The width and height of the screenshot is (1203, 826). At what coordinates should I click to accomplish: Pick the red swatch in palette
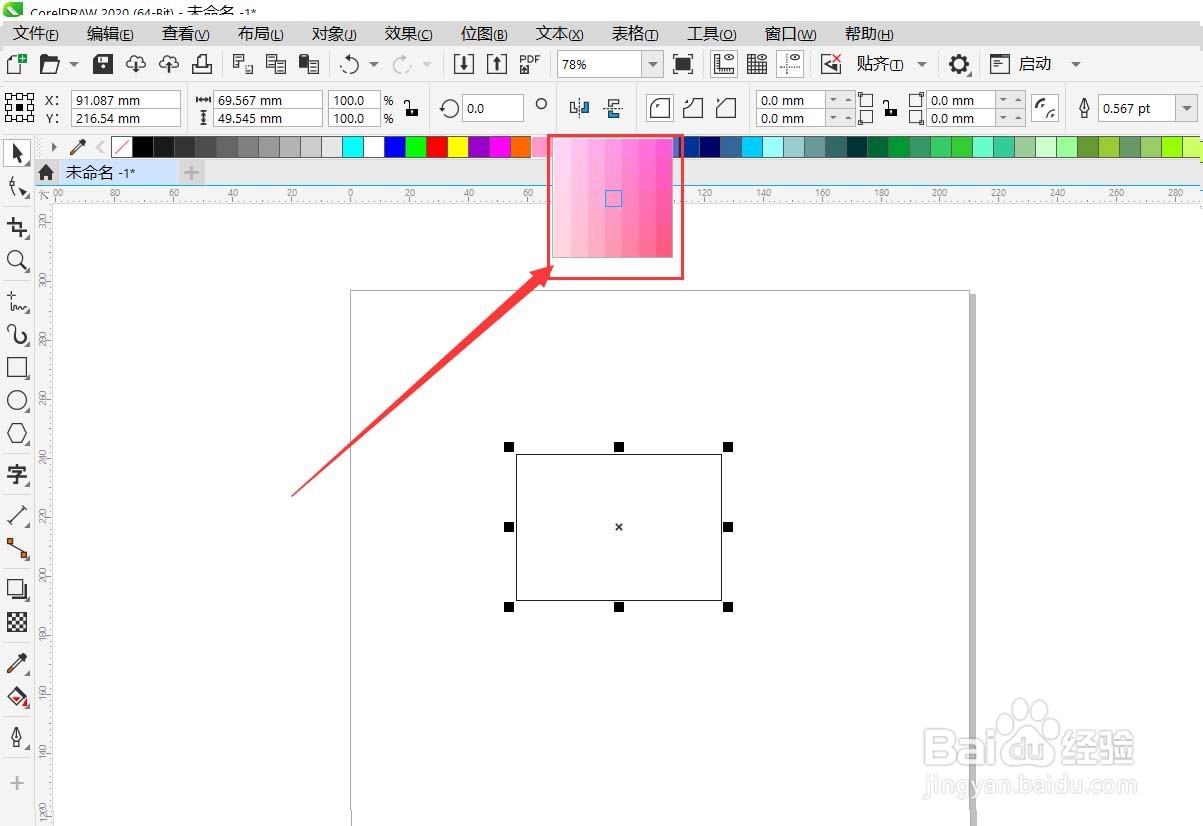[x=437, y=147]
